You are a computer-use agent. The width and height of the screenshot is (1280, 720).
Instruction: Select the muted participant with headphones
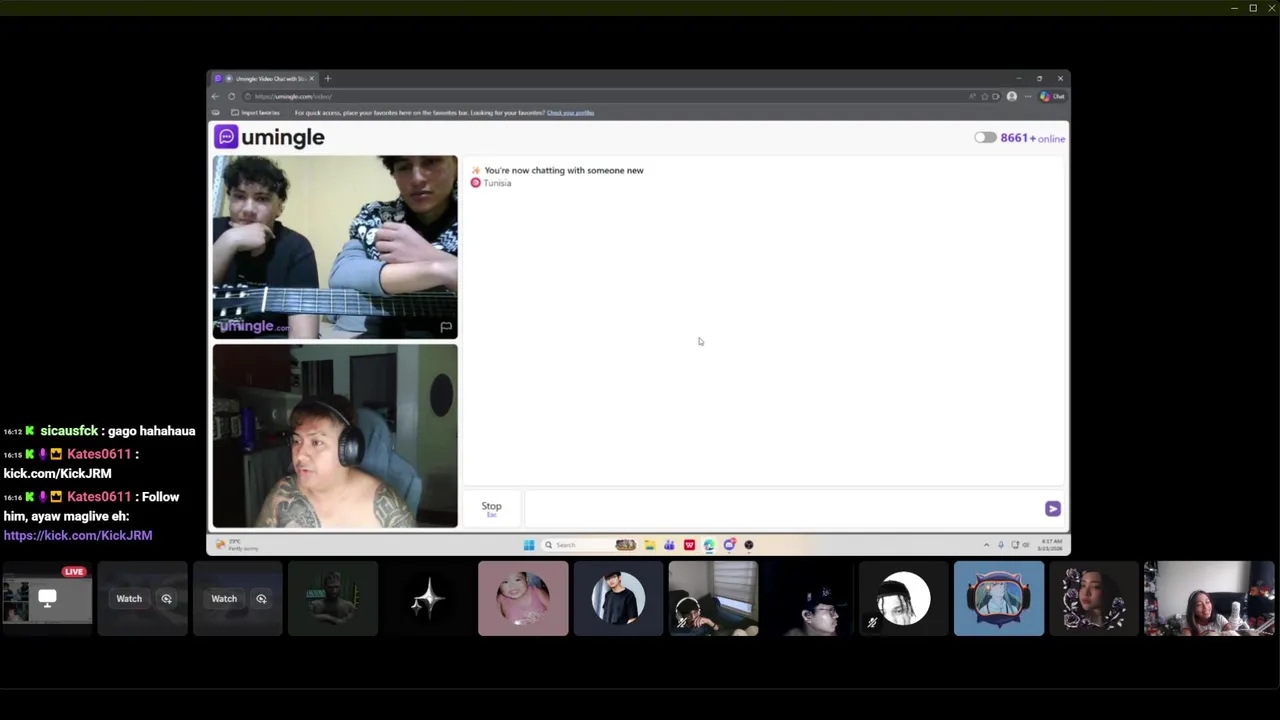713,598
